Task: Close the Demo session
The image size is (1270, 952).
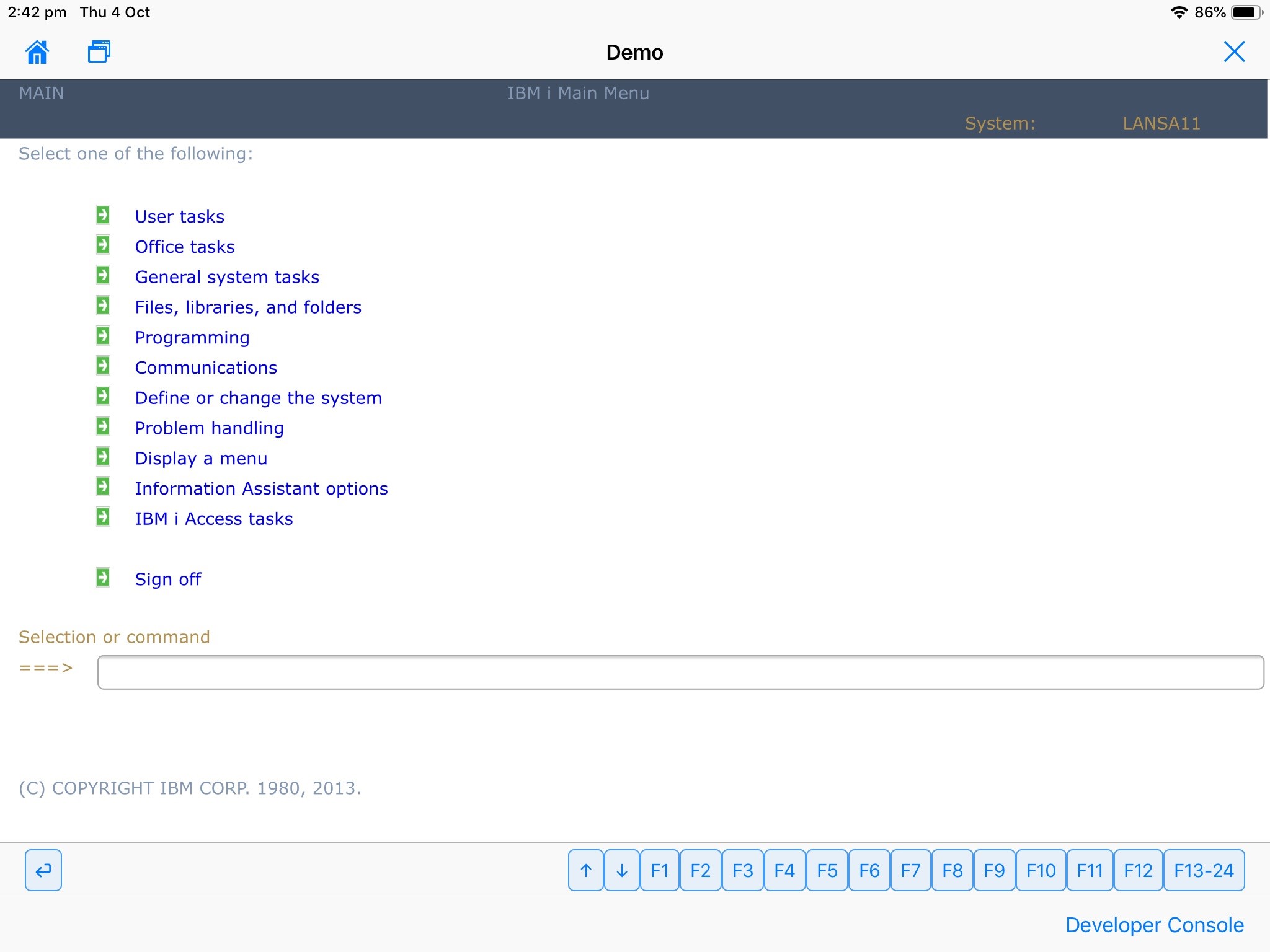Action: pos(1234,52)
